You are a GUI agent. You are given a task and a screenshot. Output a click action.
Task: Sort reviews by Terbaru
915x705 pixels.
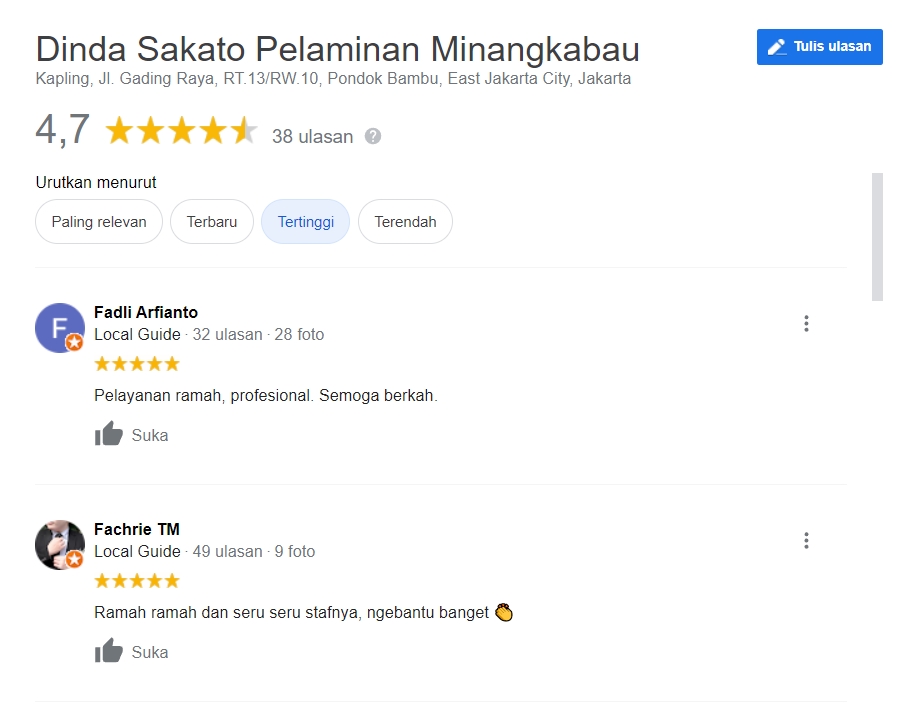[x=212, y=222]
